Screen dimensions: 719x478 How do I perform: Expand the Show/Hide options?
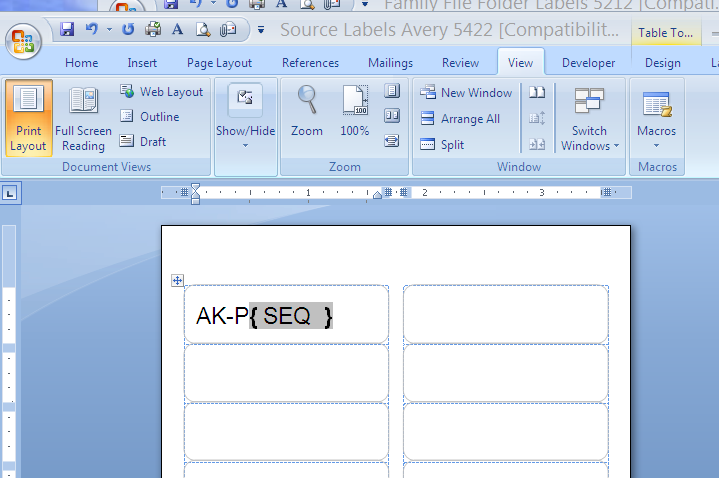click(x=245, y=118)
